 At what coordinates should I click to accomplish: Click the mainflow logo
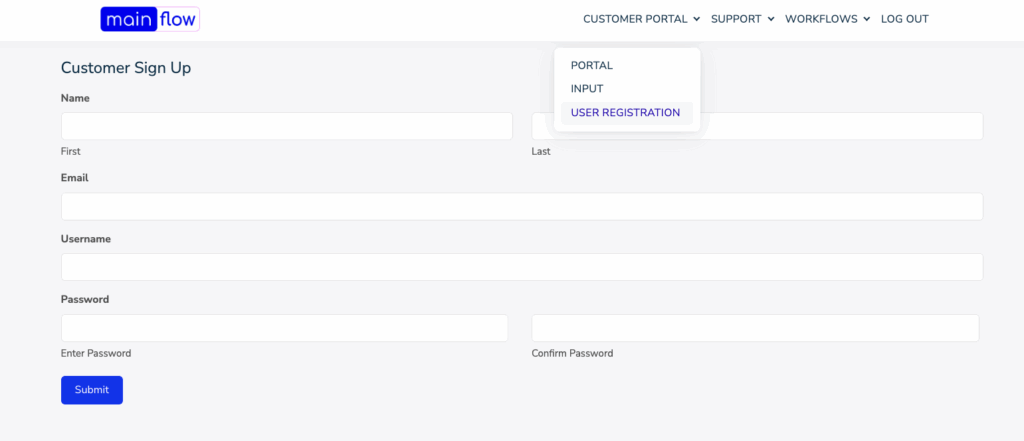coord(150,20)
